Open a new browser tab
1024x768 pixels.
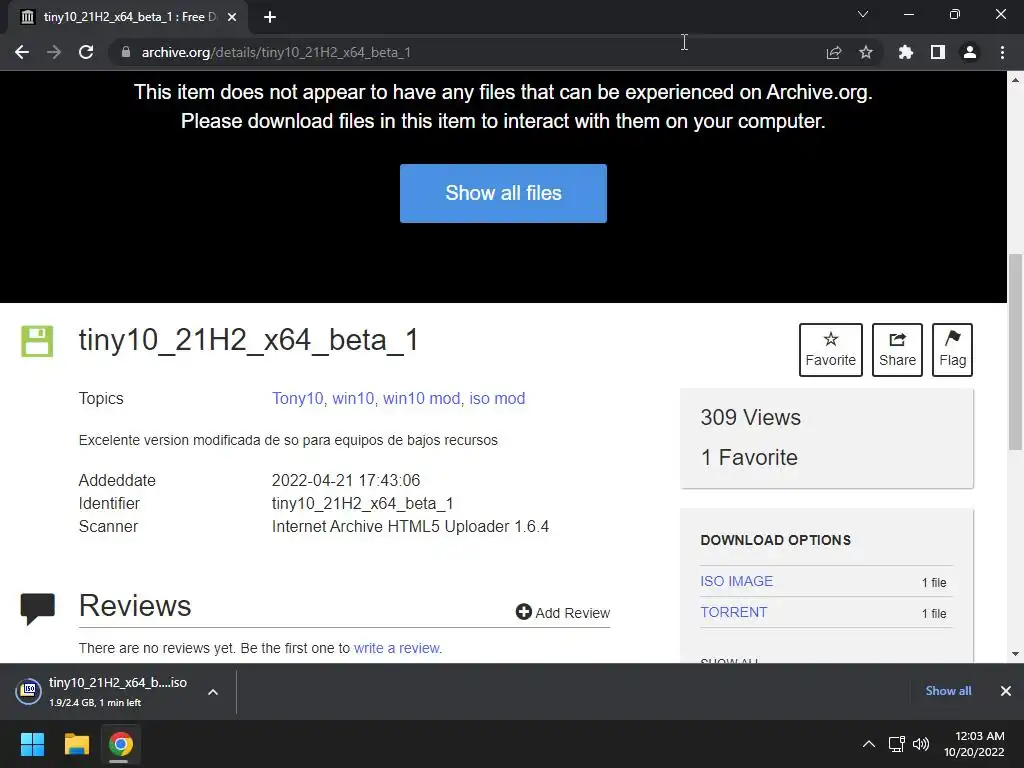click(270, 17)
